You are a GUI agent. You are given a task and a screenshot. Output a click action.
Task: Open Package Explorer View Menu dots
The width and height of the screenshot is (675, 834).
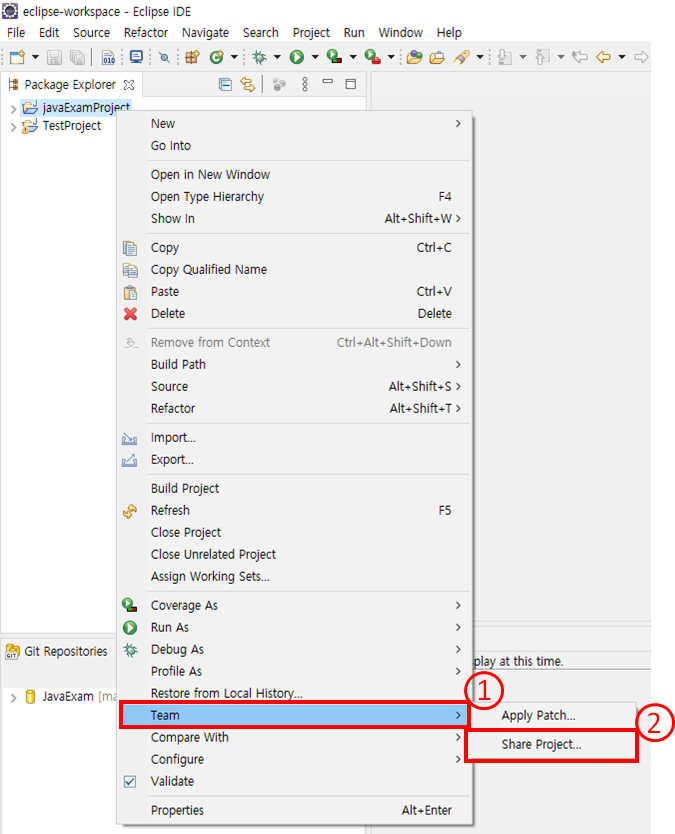pyautogui.click(x=305, y=84)
